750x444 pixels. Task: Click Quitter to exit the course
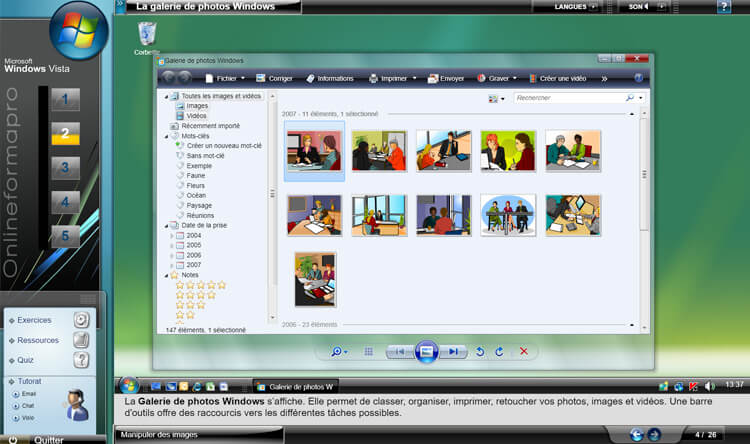coord(48,440)
